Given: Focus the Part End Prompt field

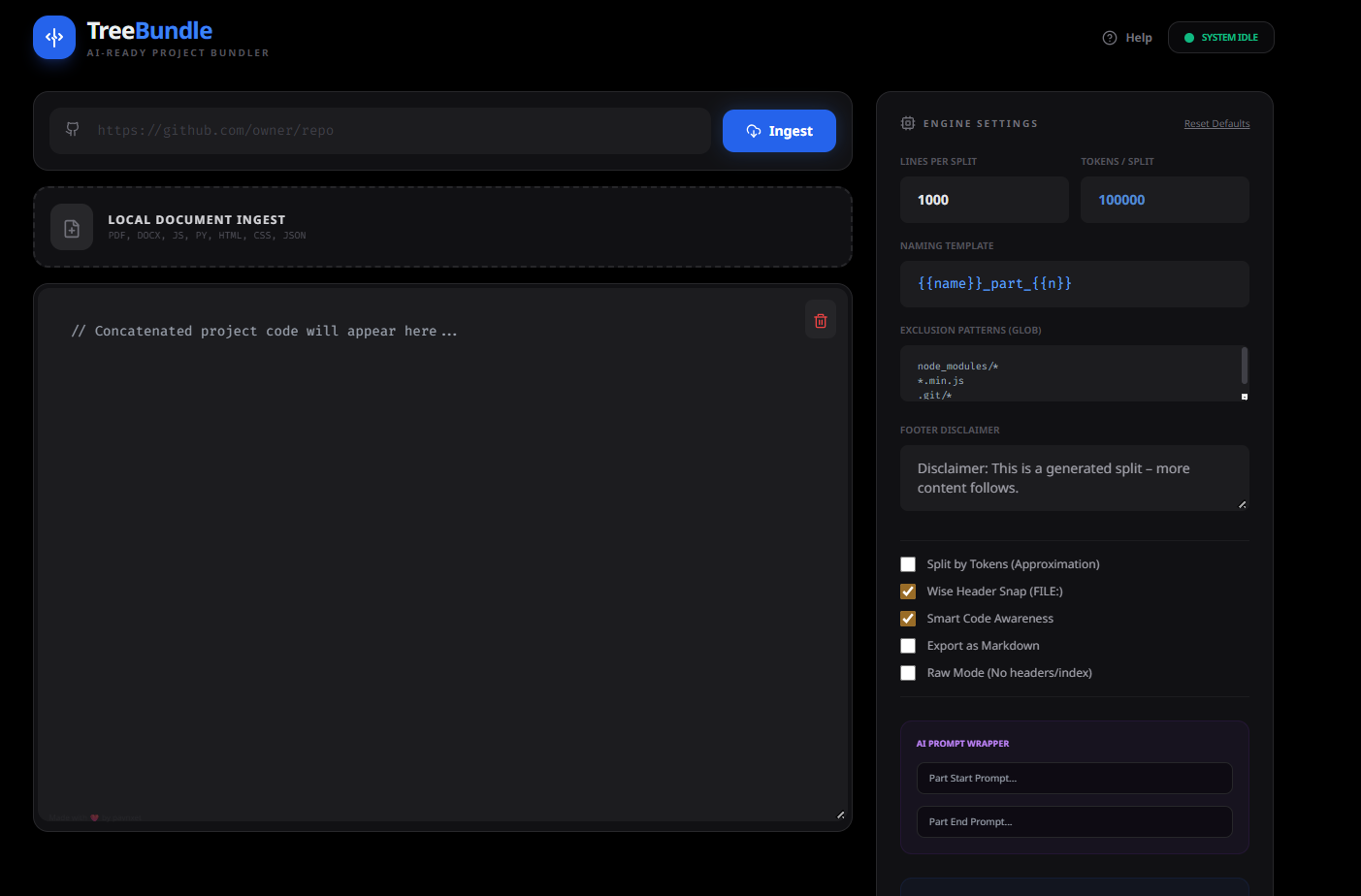Looking at the screenshot, I should pyautogui.click(x=1074, y=822).
